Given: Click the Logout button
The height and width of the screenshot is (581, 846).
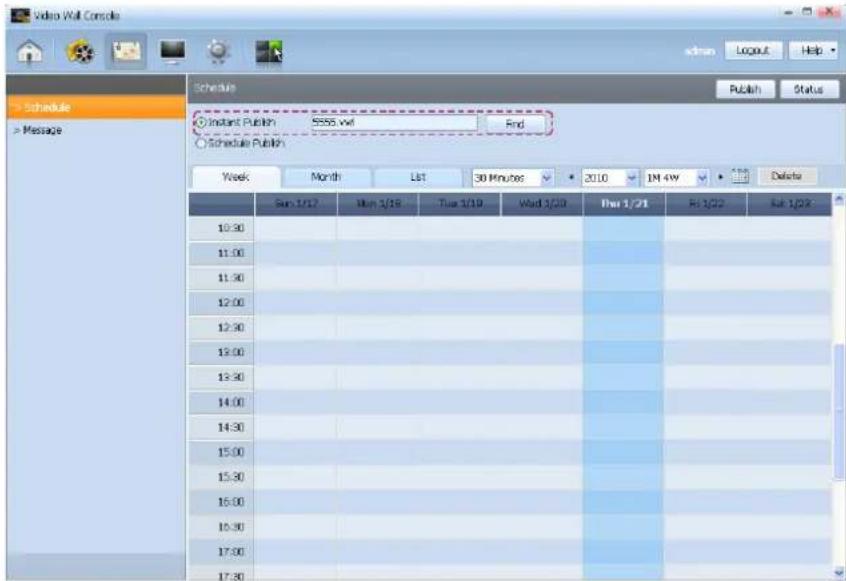Looking at the screenshot, I should (x=753, y=51).
